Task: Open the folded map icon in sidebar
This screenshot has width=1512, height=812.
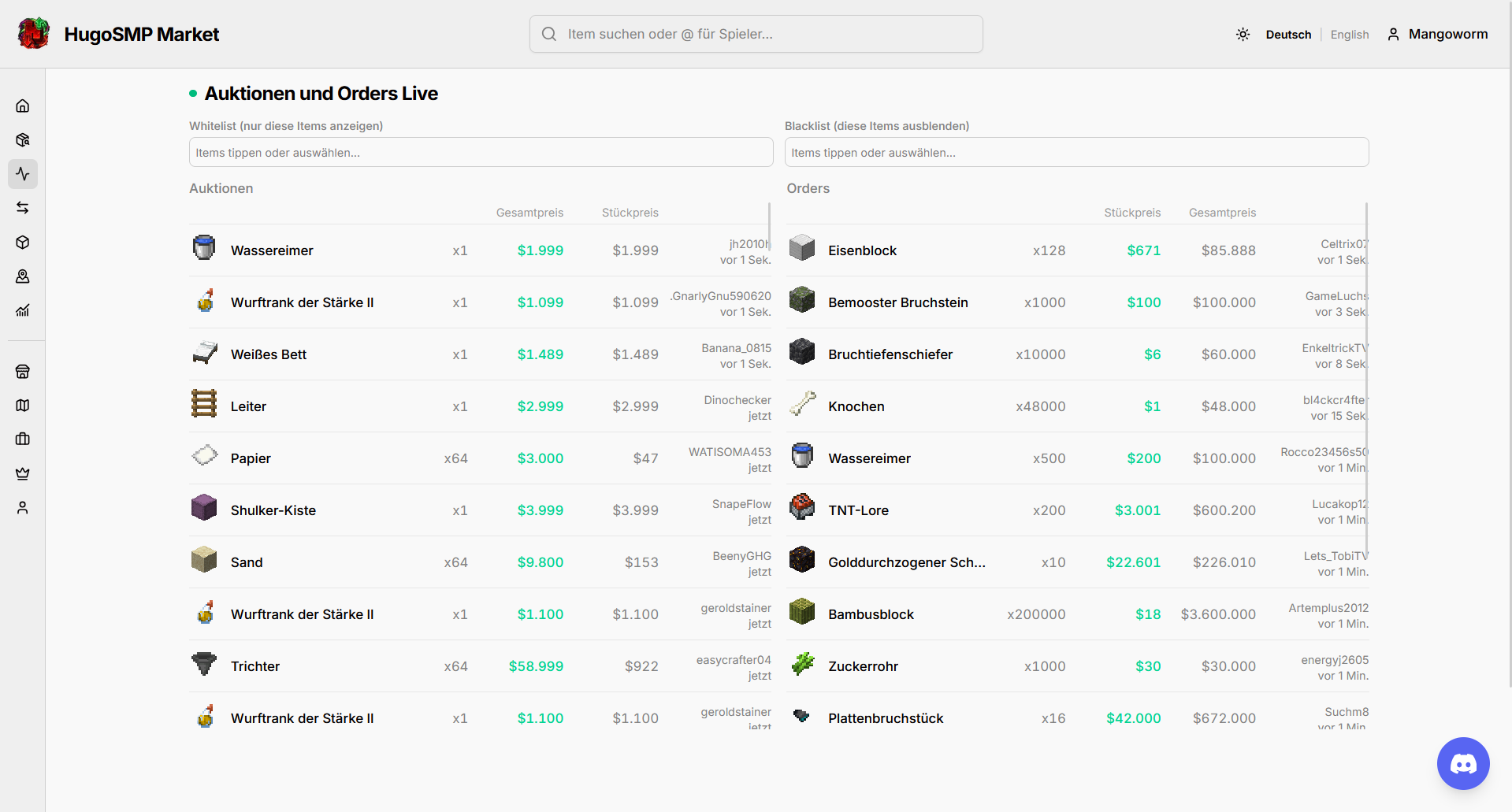Action: pyautogui.click(x=23, y=406)
